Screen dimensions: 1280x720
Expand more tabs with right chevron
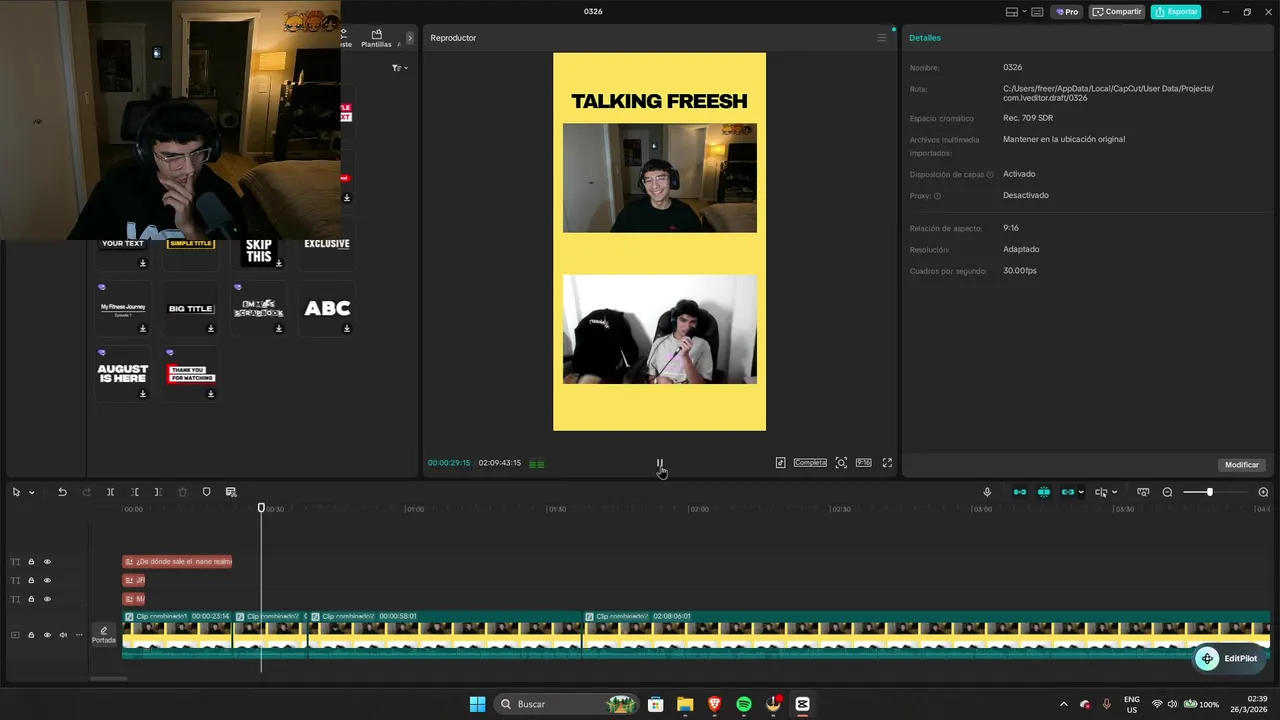coord(409,38)
